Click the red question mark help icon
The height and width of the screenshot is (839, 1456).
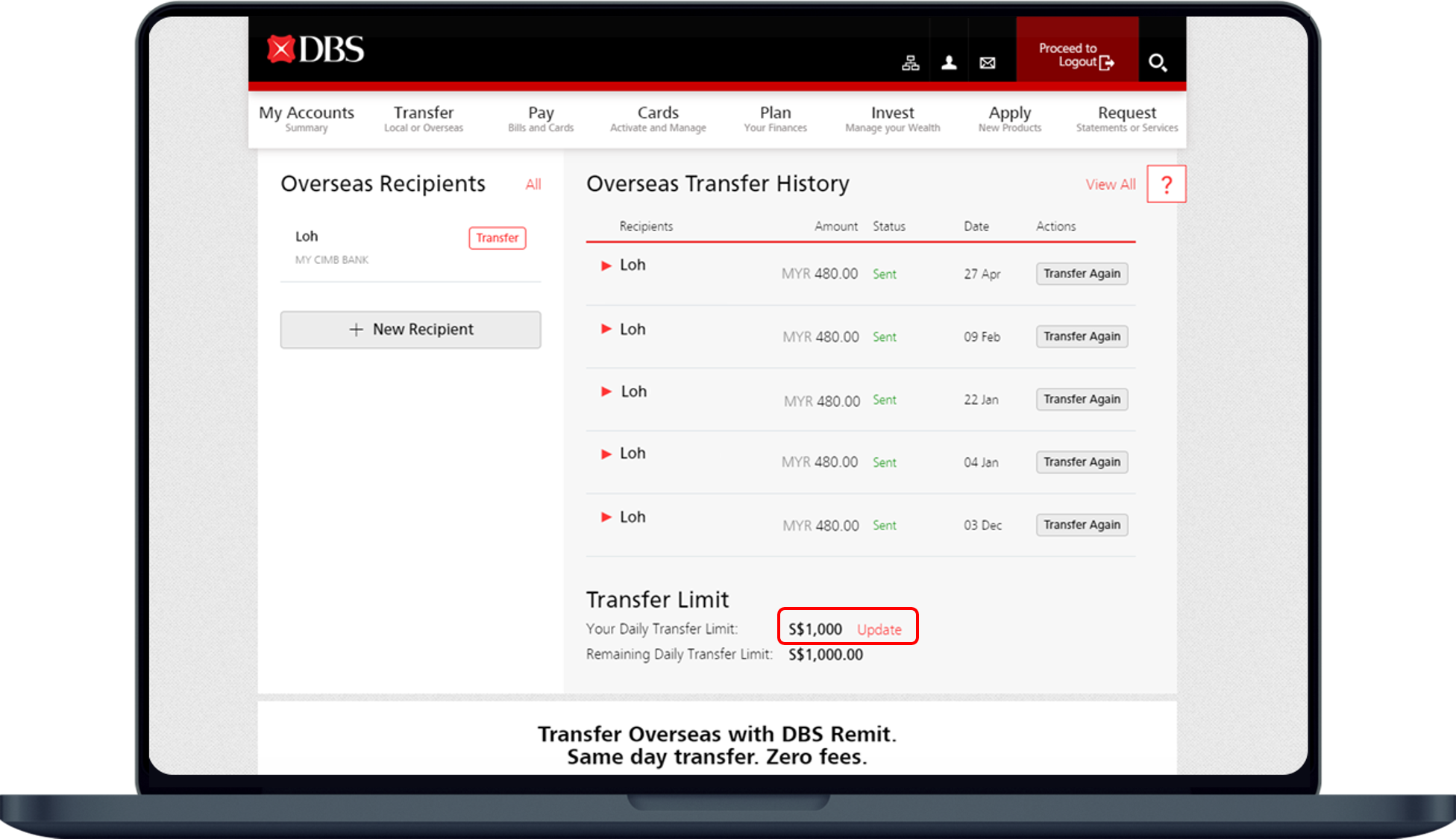[1167, 184]
